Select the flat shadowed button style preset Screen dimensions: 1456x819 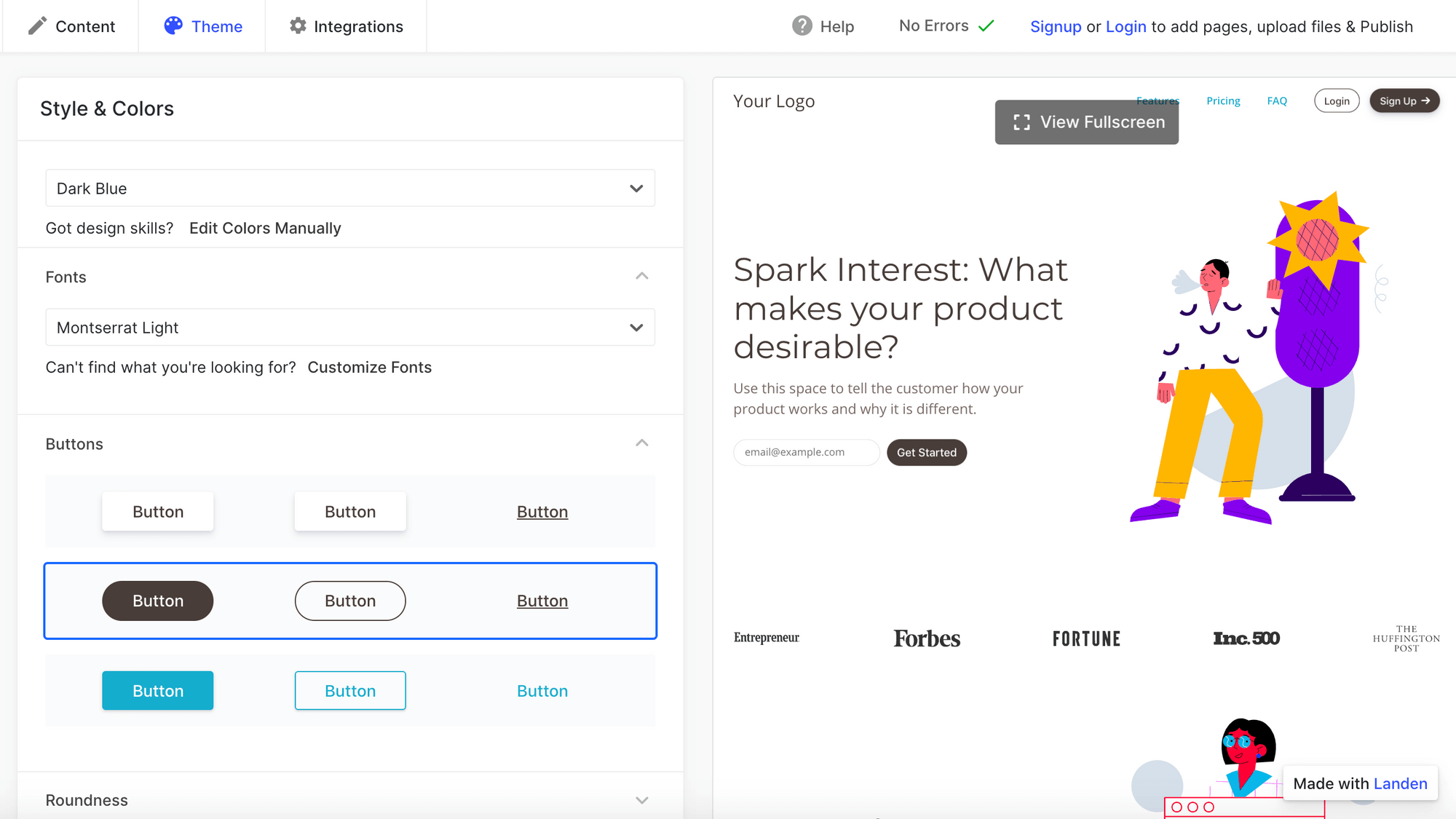point(157,511)
